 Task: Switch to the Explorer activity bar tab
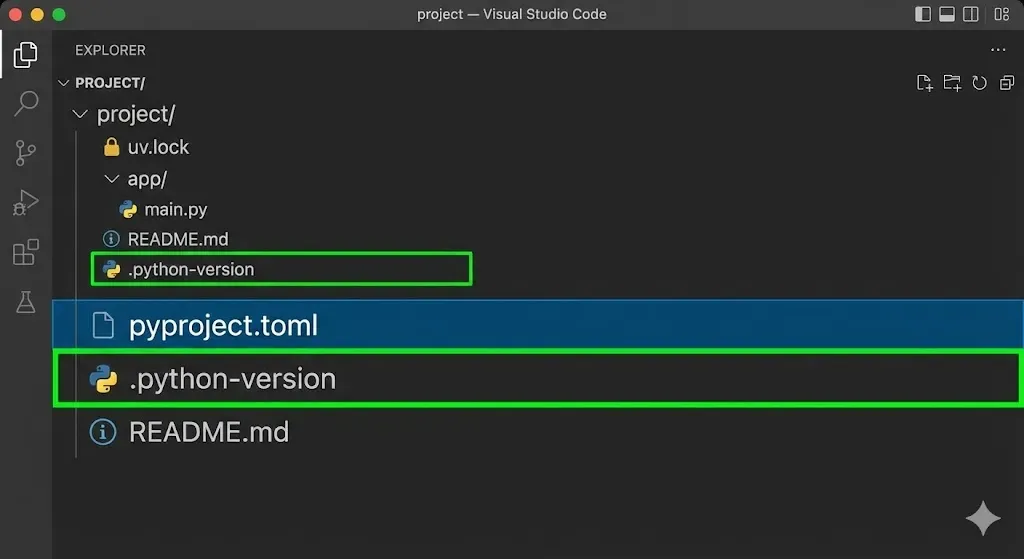(26, 54)
